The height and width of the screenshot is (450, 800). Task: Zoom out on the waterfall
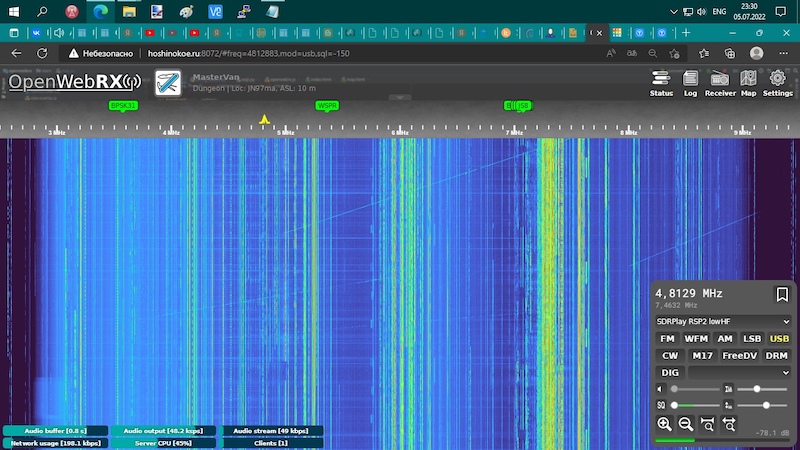[x=686, y=424]
